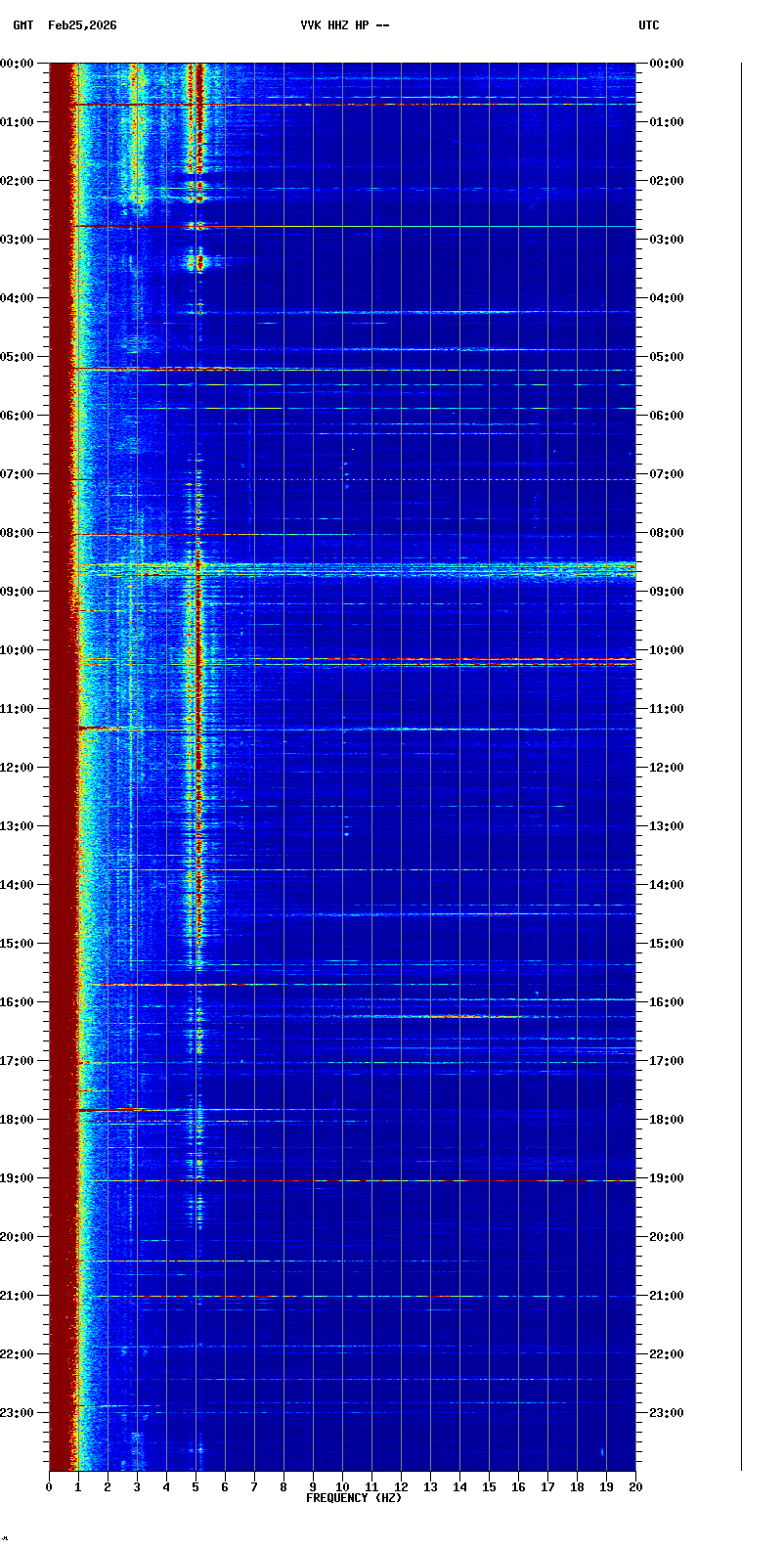Click the 00:00 label on right UTC axis

667,64
